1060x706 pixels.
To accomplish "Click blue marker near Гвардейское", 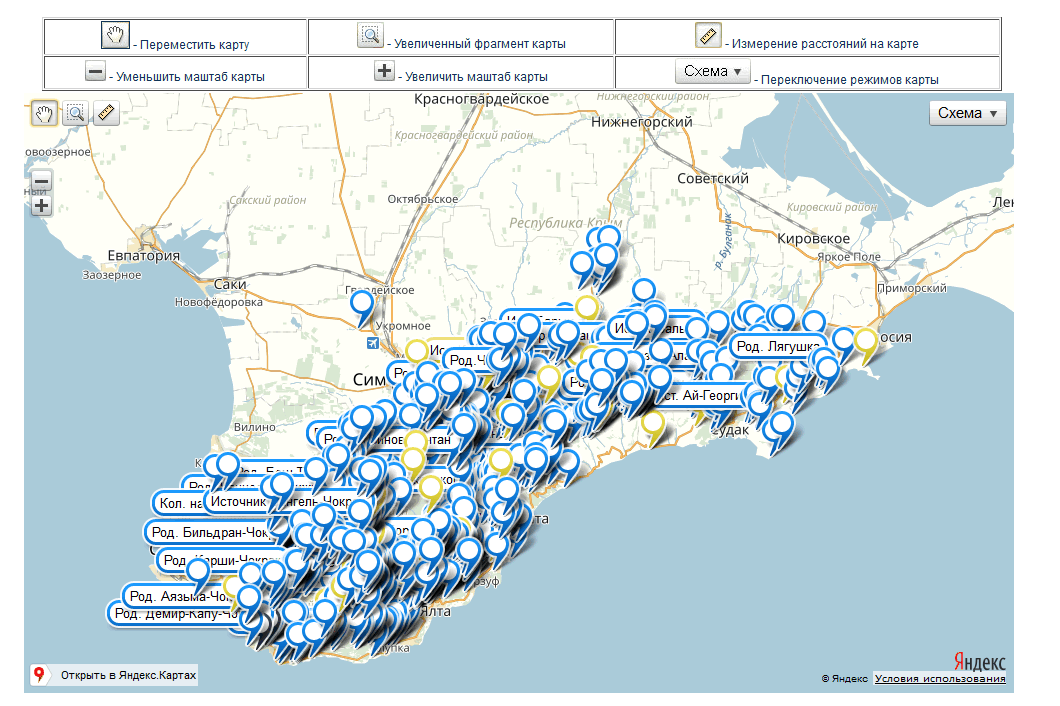I will click(x=362, y=304).
